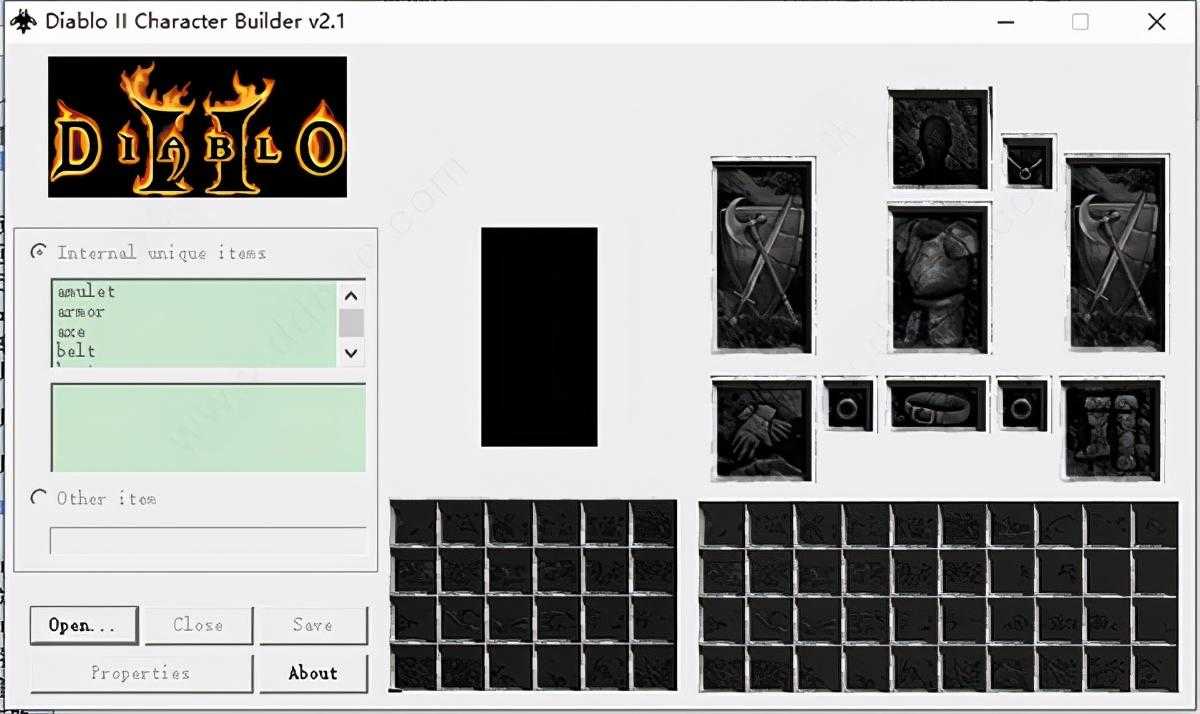Click the Other item text field
The image size is (1200, 714).
point(208,541)
